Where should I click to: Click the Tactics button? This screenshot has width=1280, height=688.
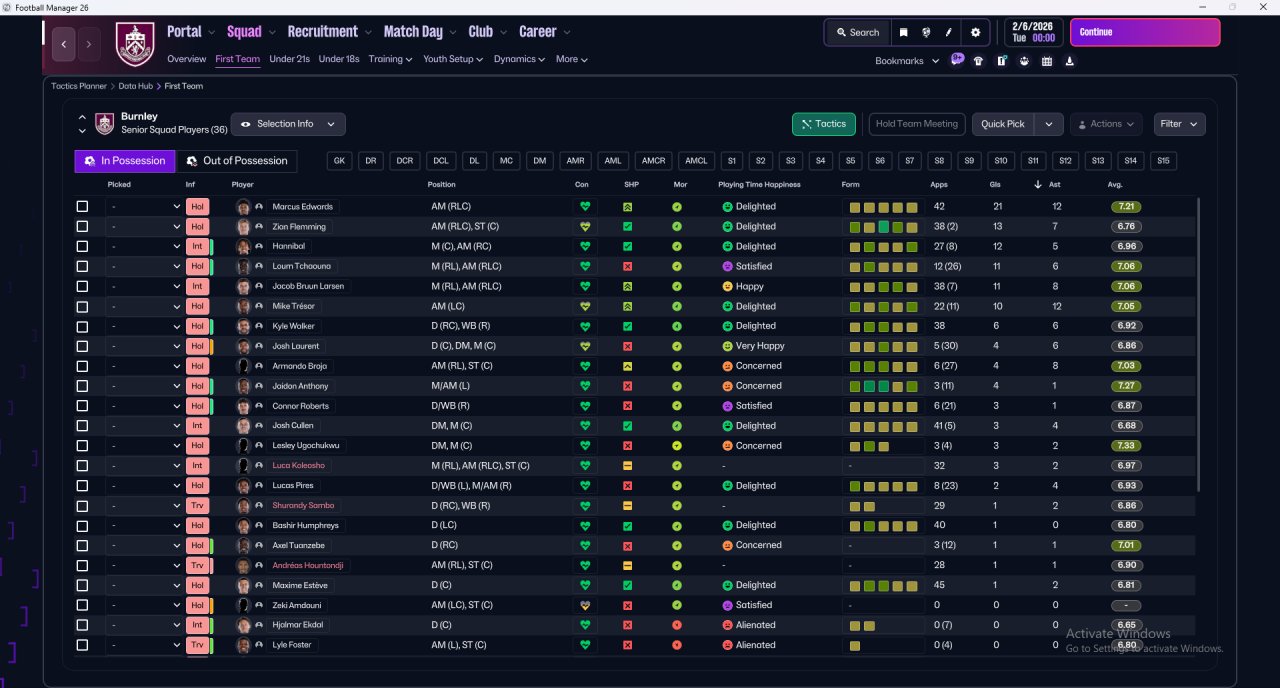tap(824, 124)
